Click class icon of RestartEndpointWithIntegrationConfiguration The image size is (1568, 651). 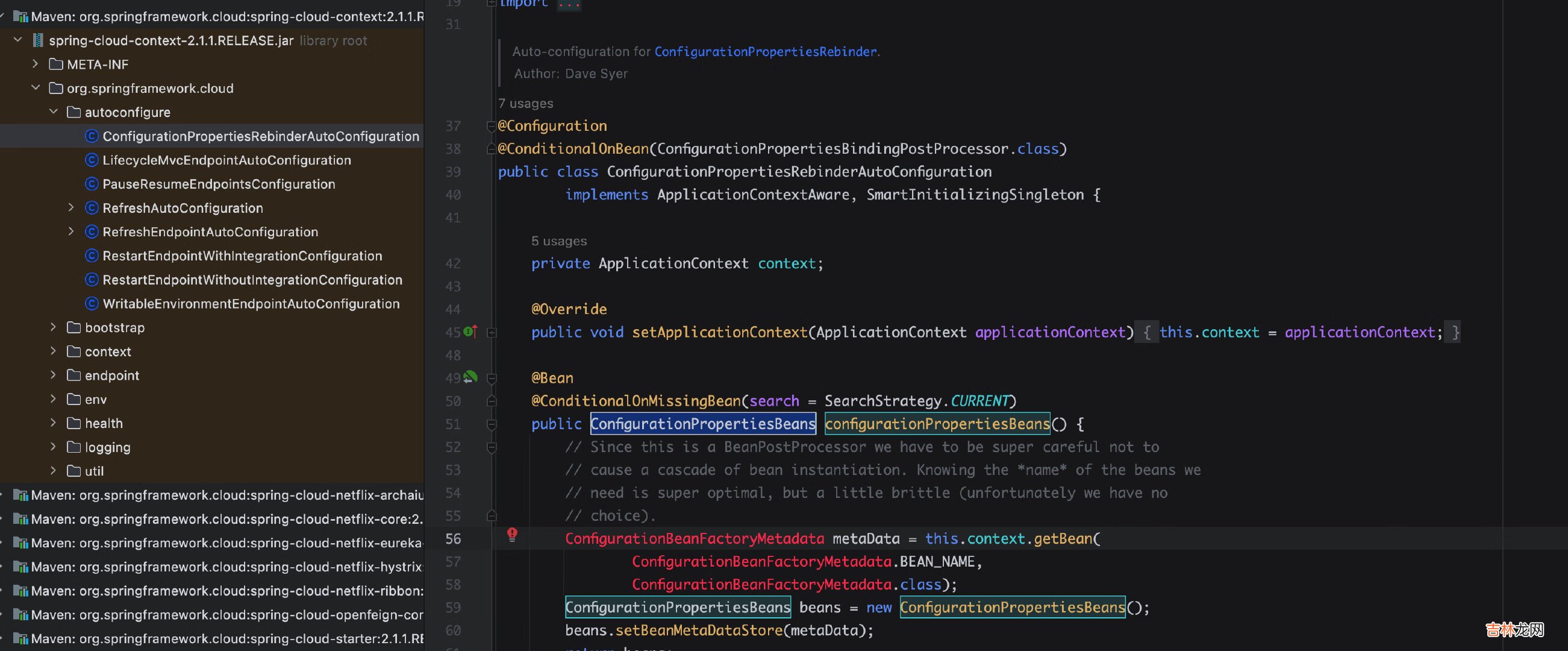tap(92, 255)
